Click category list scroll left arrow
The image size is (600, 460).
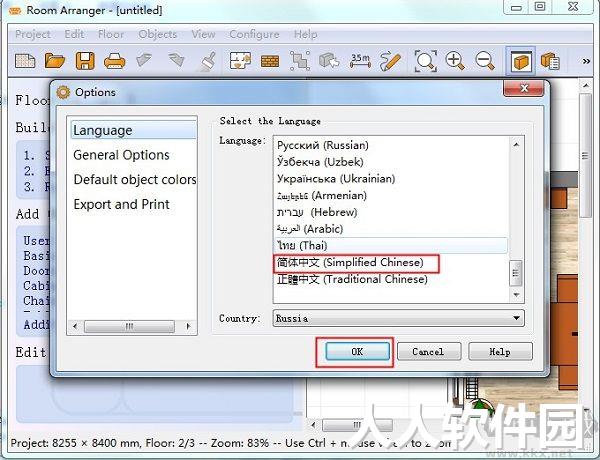tap(75, 326)
